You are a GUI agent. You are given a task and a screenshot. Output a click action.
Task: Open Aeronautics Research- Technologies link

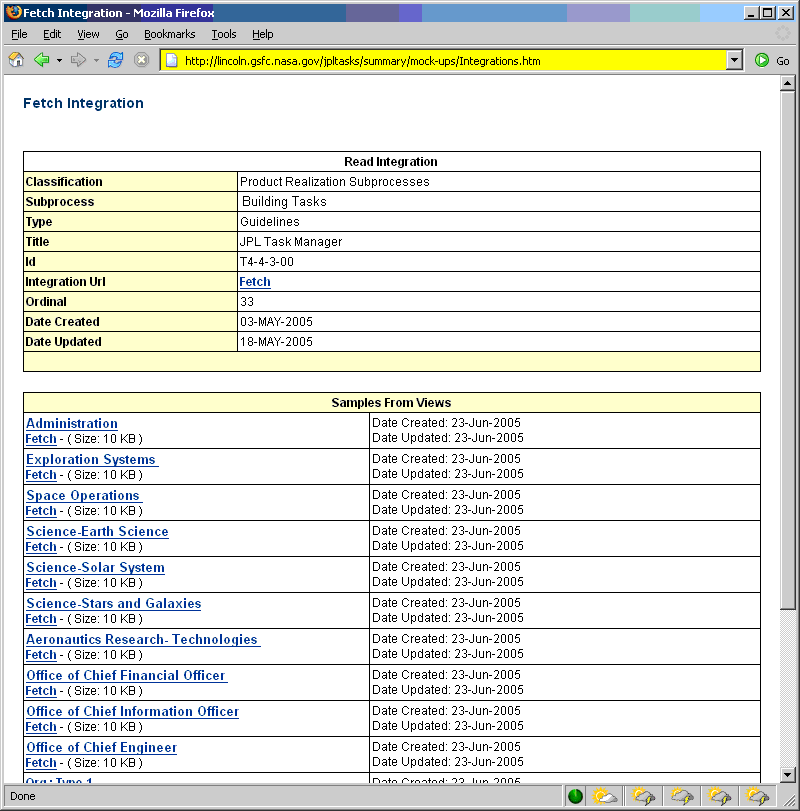coord(143,639)
